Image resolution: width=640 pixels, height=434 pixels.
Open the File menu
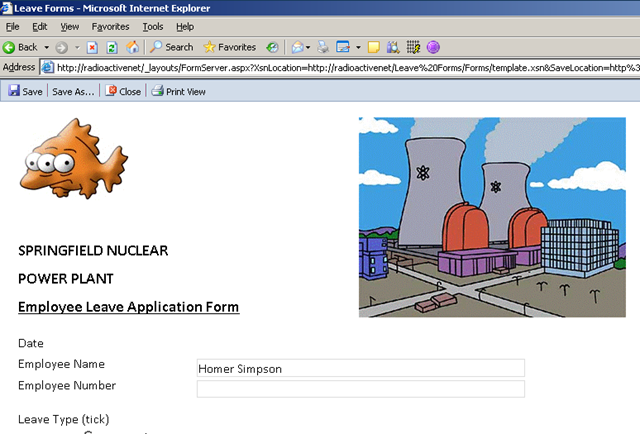coord(12,27)
